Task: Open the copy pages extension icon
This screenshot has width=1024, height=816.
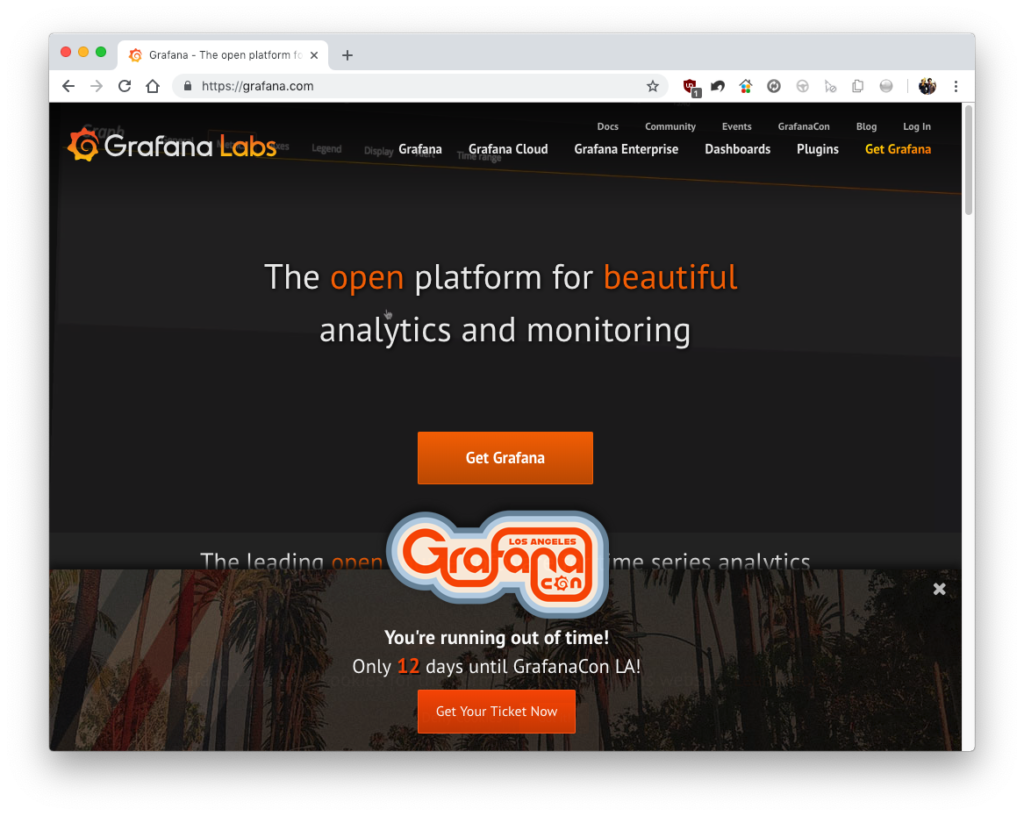Action: point(858,86)
